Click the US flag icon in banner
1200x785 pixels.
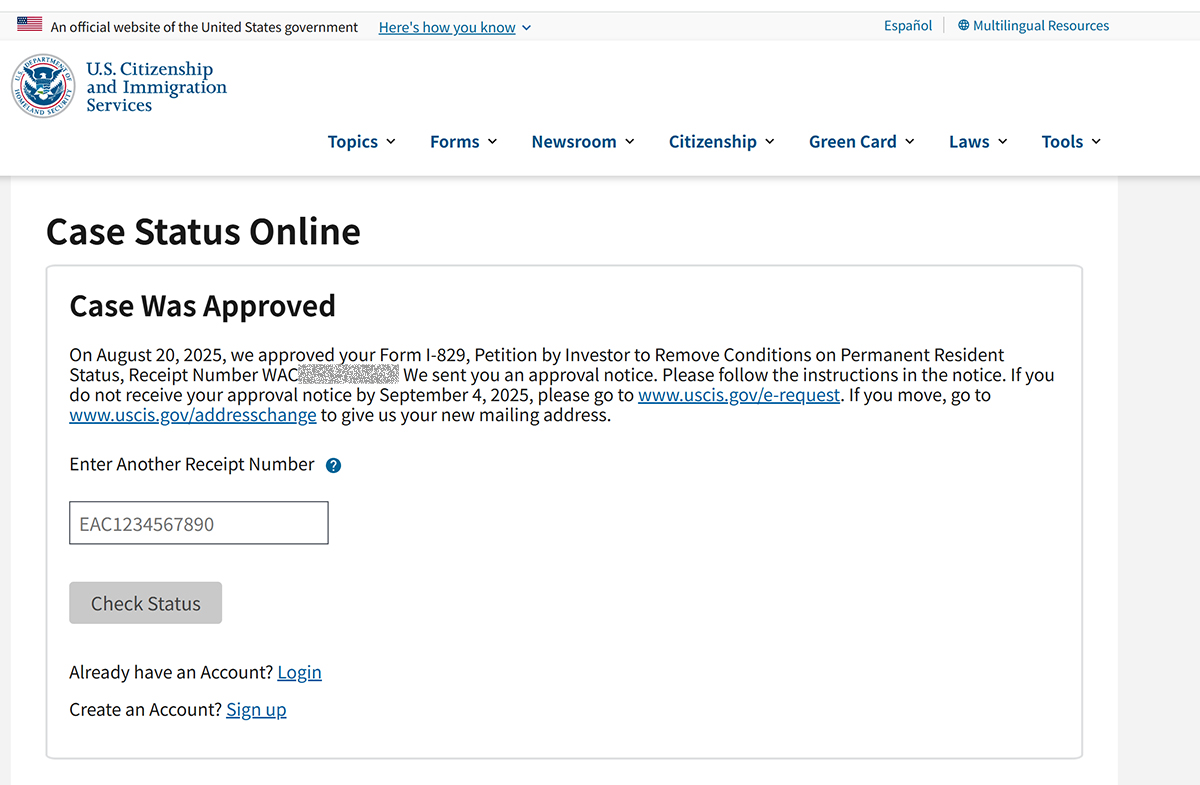[30, 25]
